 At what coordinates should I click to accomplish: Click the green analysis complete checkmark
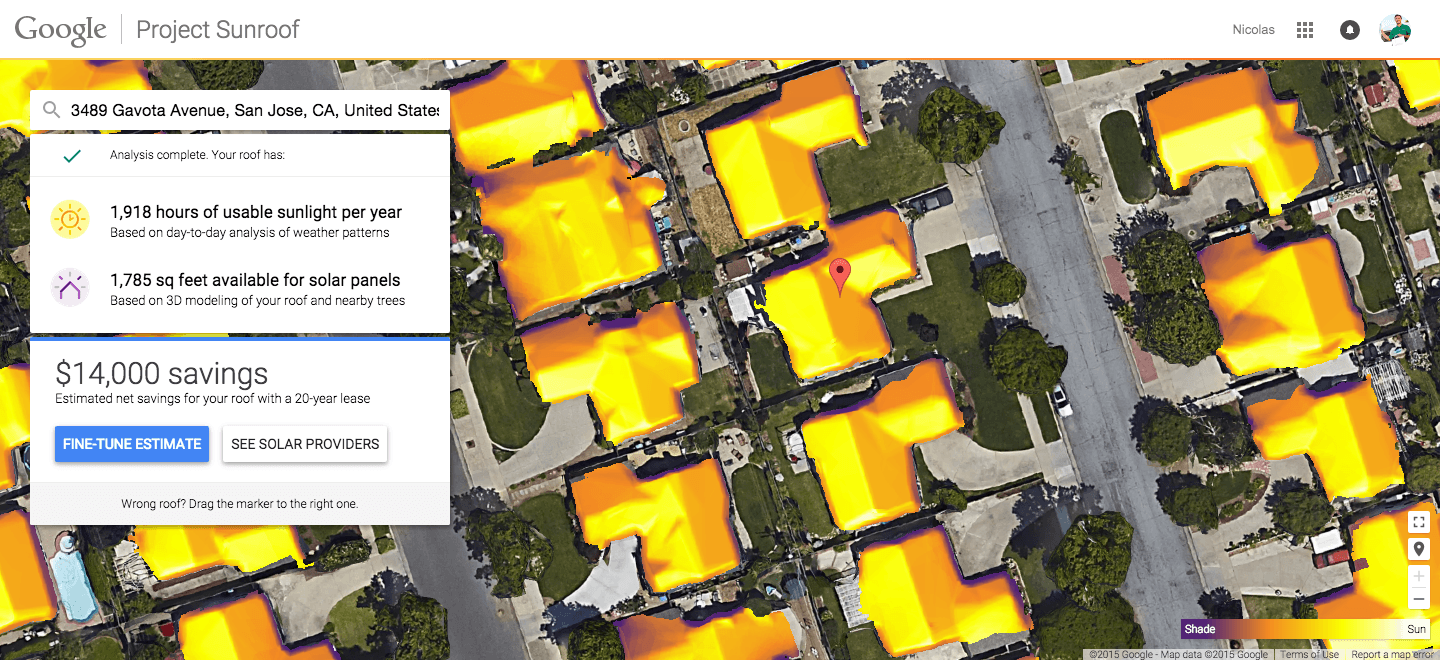pos(71,156)
